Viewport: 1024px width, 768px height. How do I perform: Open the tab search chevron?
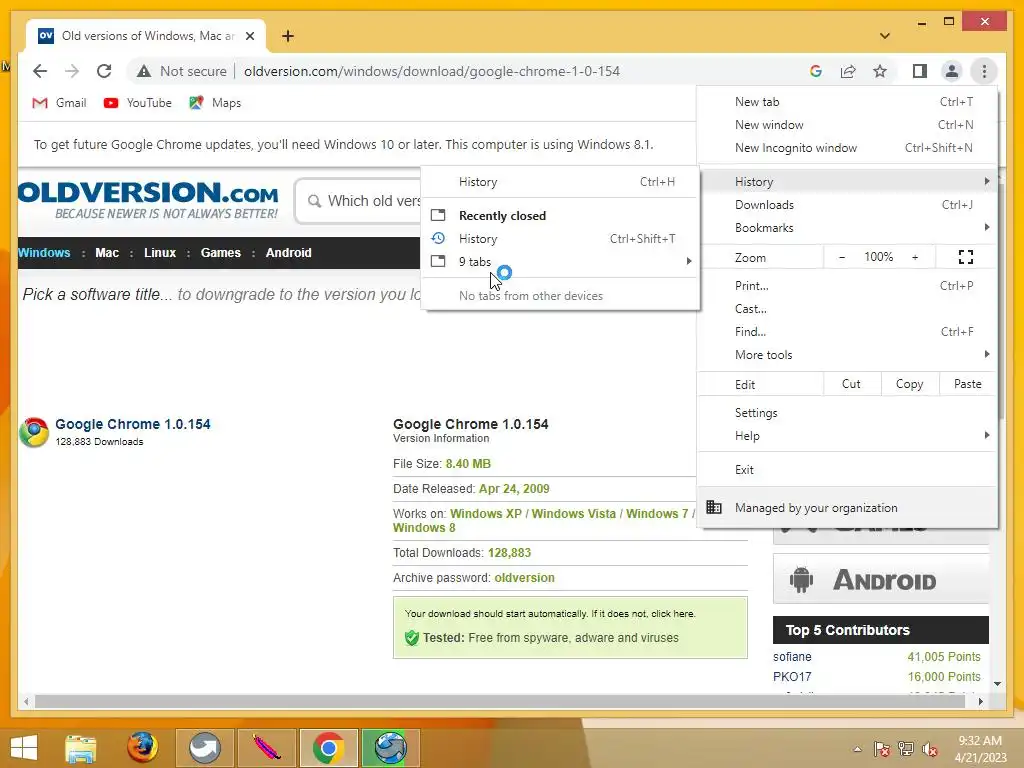pyautogui.click(x=885, y=36)
